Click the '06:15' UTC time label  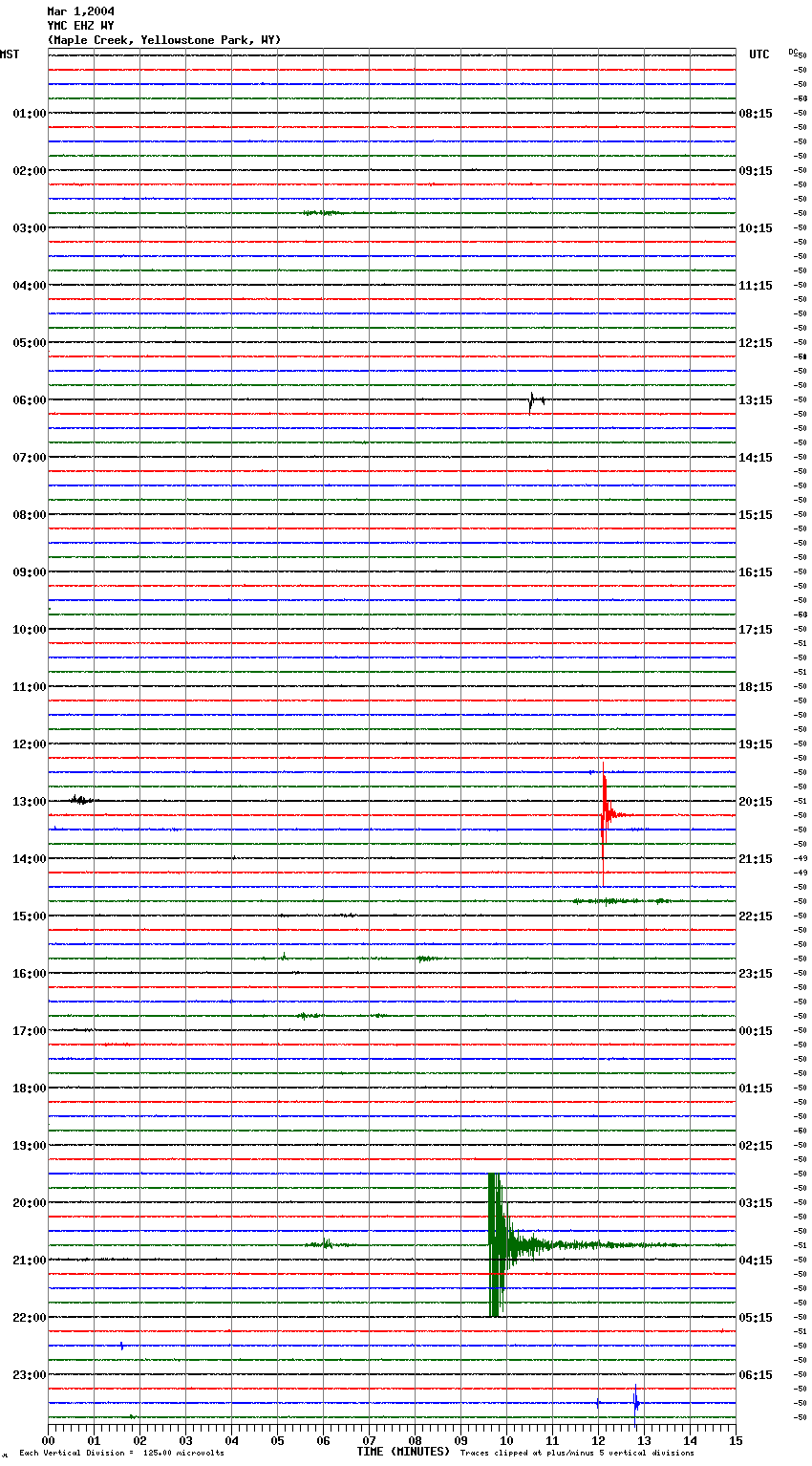(756, 1375)
